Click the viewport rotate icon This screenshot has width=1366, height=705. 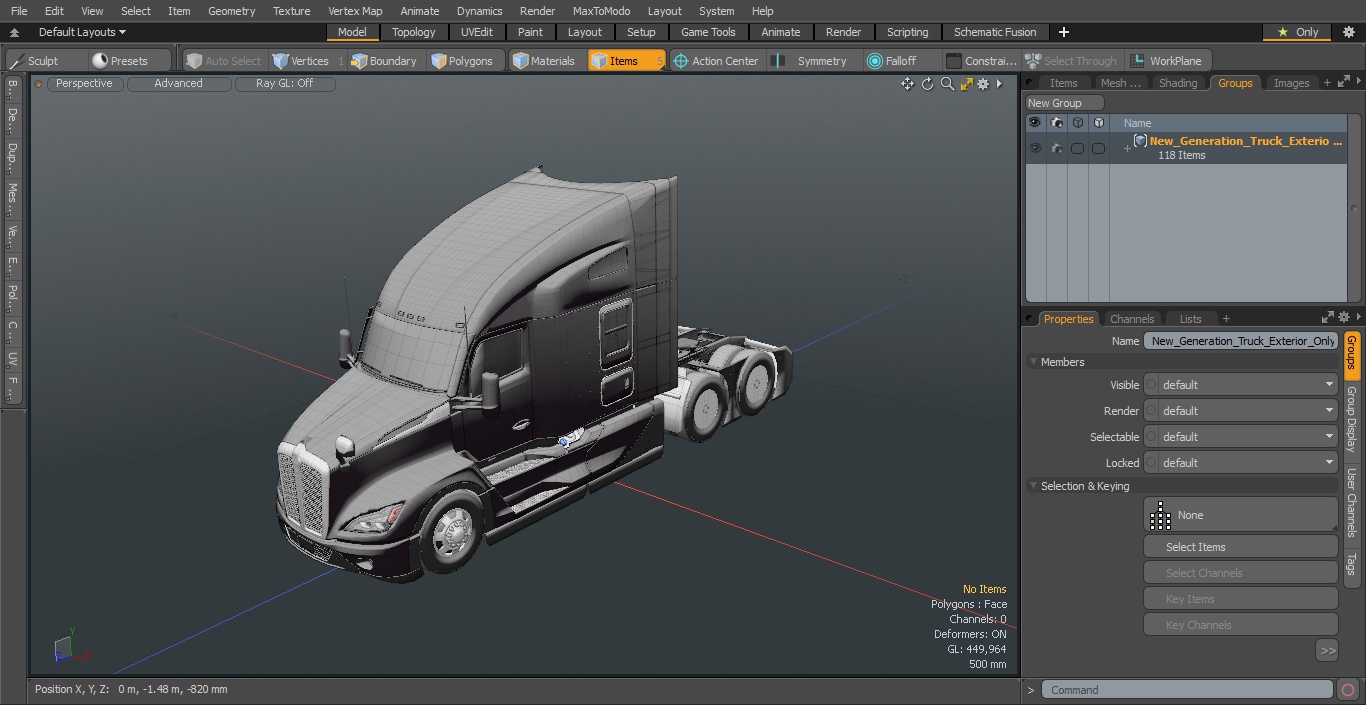point(927,84)
